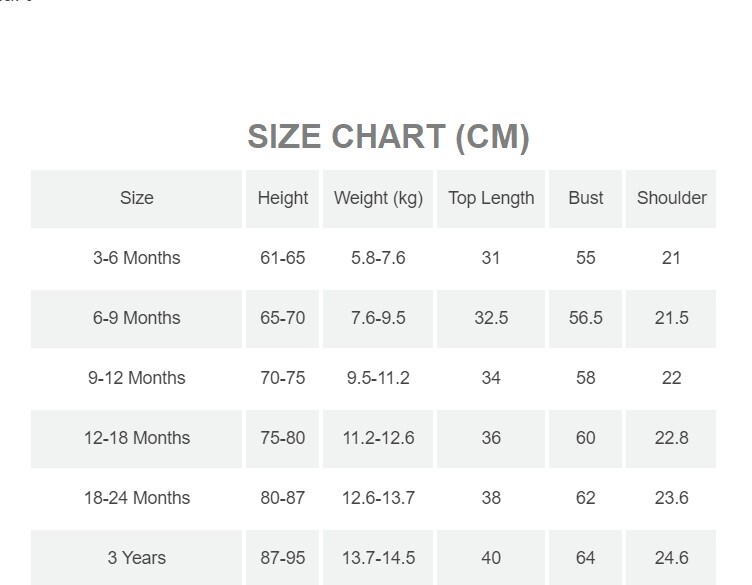This screenshot has height=585, width=752.
Task: Select the 56.5 bust cell
Action: [586, 318]
